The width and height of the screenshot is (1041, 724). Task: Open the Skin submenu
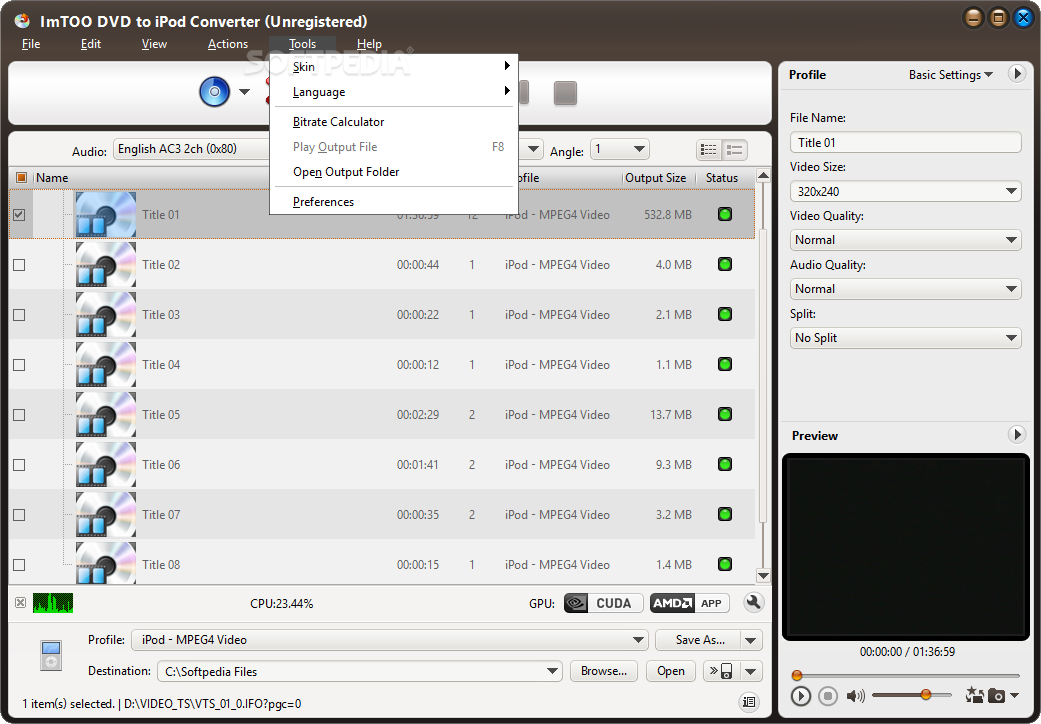point(393,66)
